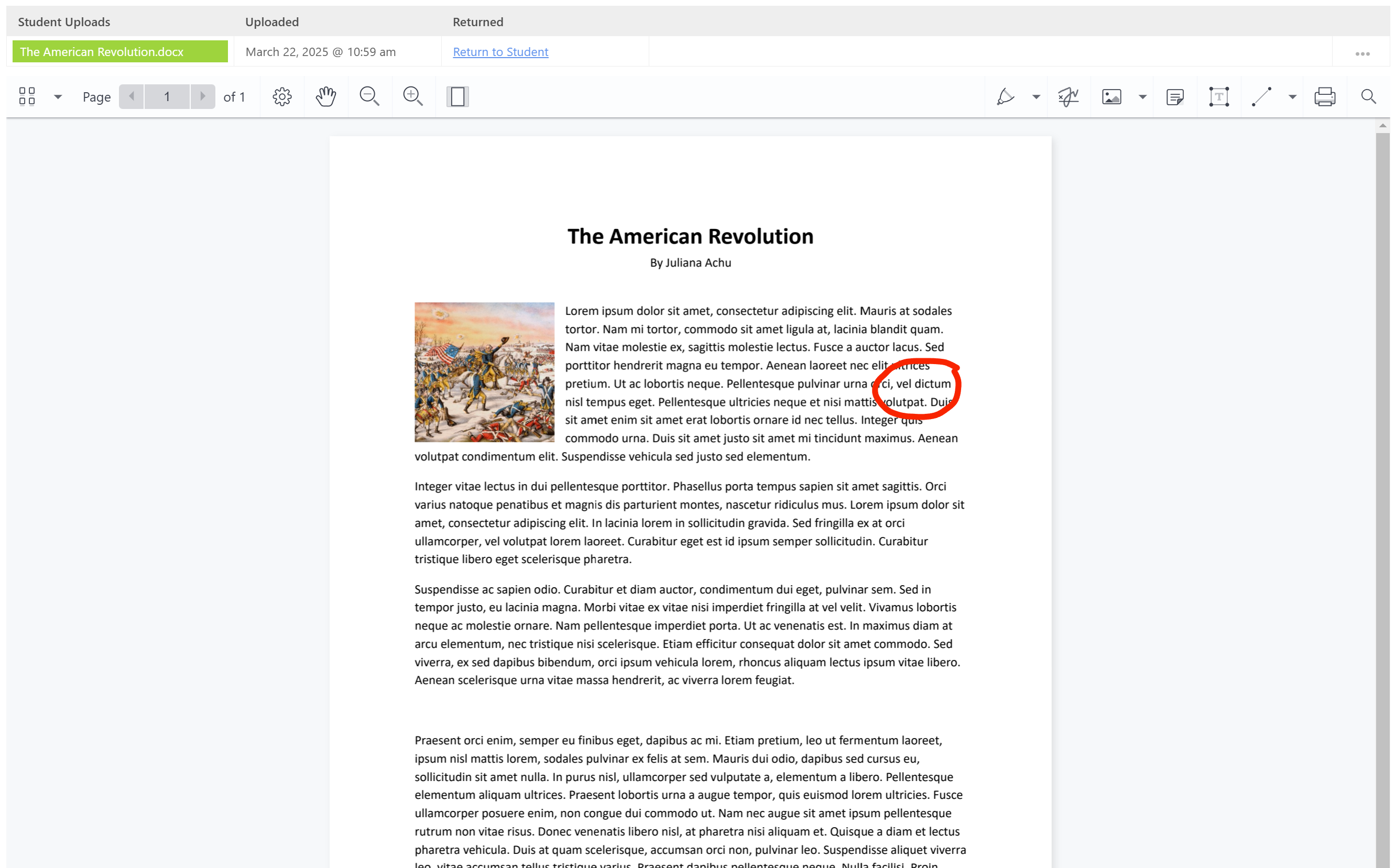This screenshot has height=868, width=1395.
Task: Select the text box annotation tool
Action: click(1219, 96)
